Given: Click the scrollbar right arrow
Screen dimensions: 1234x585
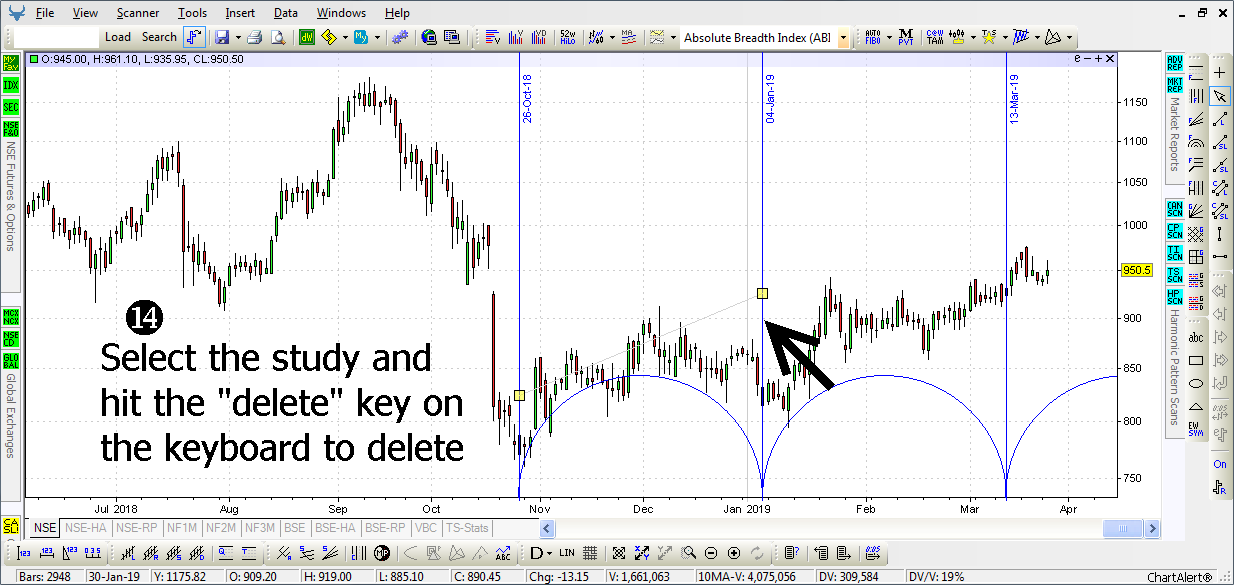Looking at the screenshot, I should click(x=1154, y=527).
